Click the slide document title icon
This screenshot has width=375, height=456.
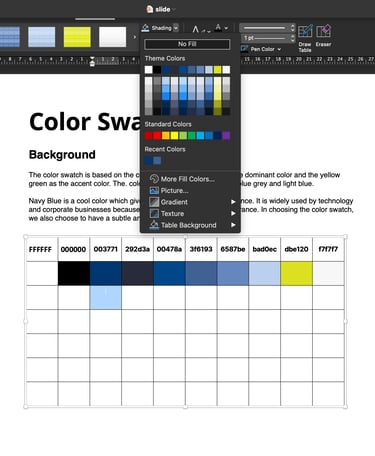point(150,9)
